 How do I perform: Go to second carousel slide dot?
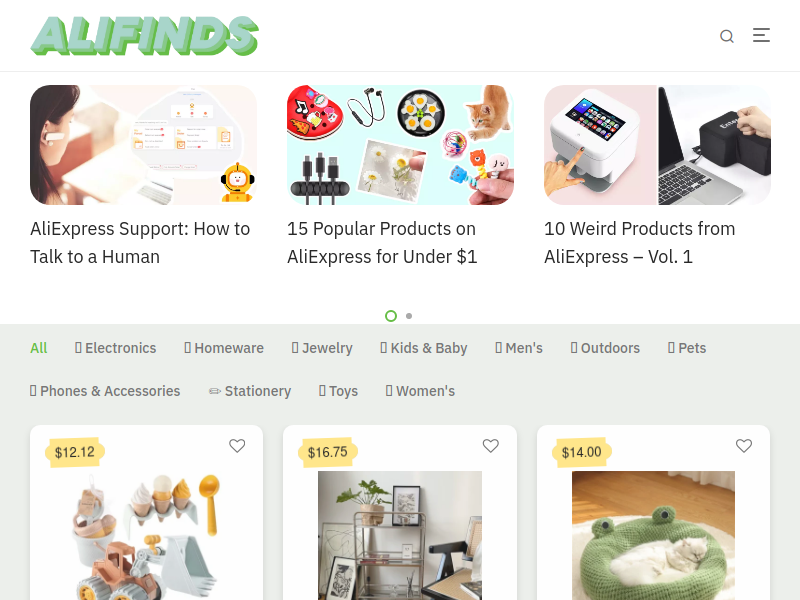409,316
